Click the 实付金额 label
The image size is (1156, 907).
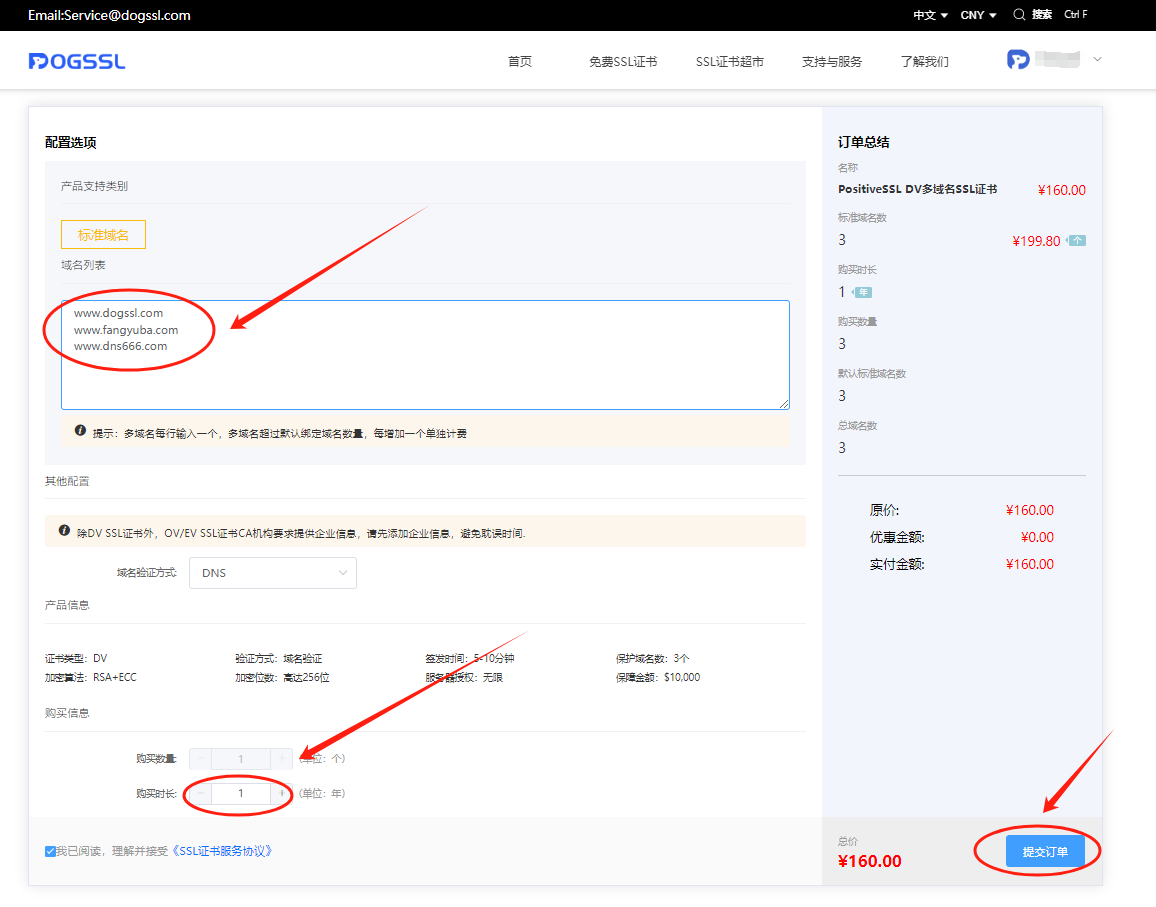point(896,564)
